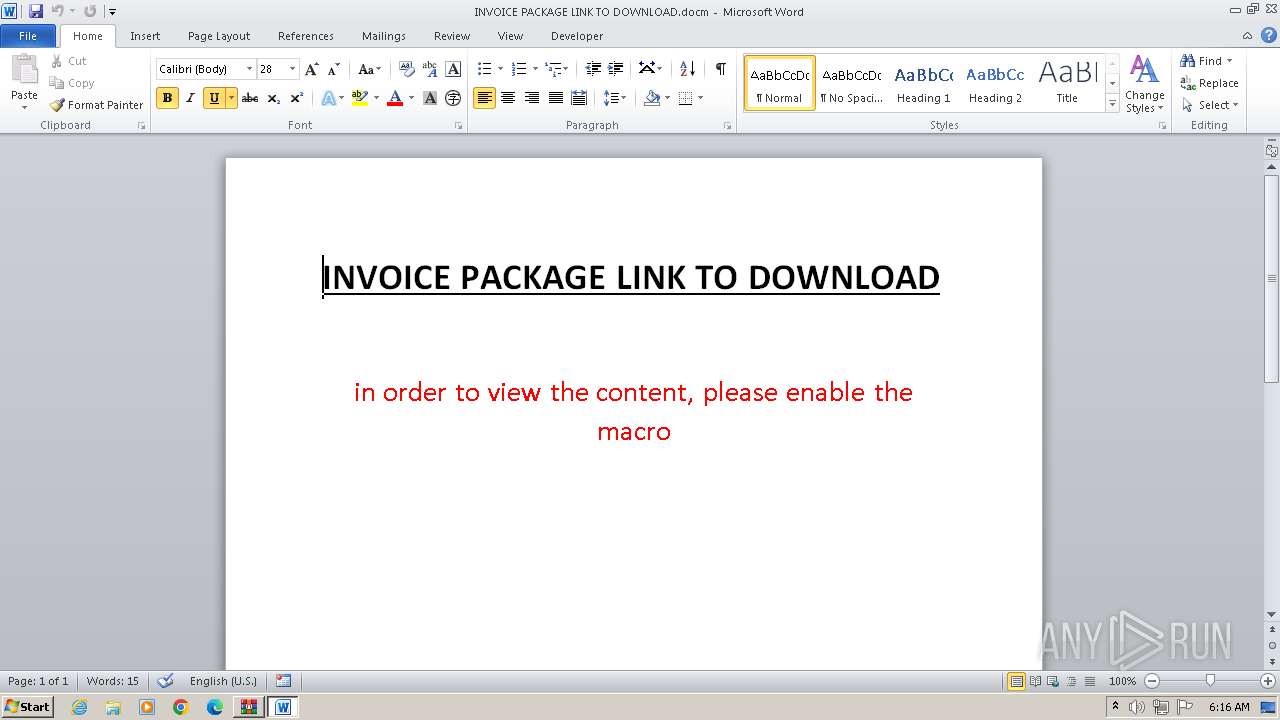
Task: Apply No Spacing style
Action: point(851,83)
